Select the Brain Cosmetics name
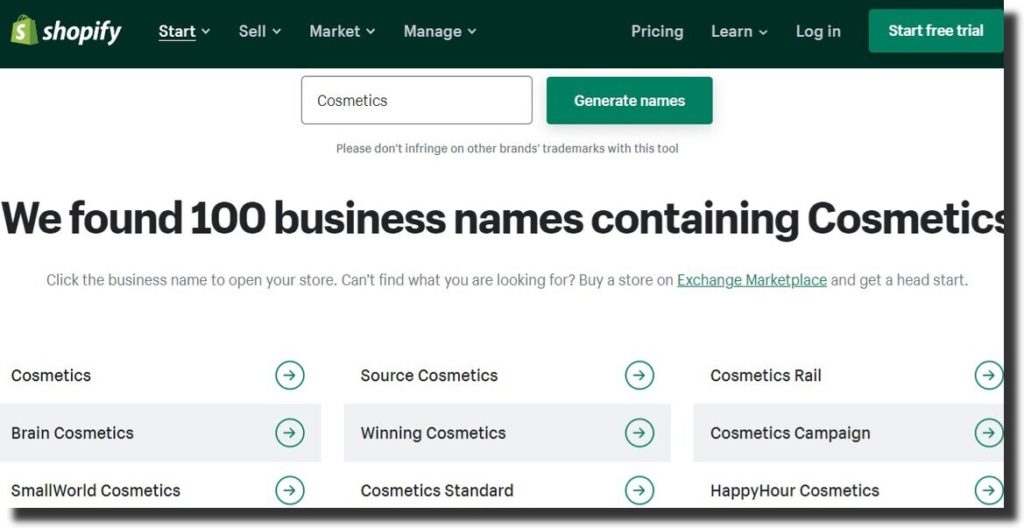The height and width of the screenshot is (528, 1024). click(72, 433)
